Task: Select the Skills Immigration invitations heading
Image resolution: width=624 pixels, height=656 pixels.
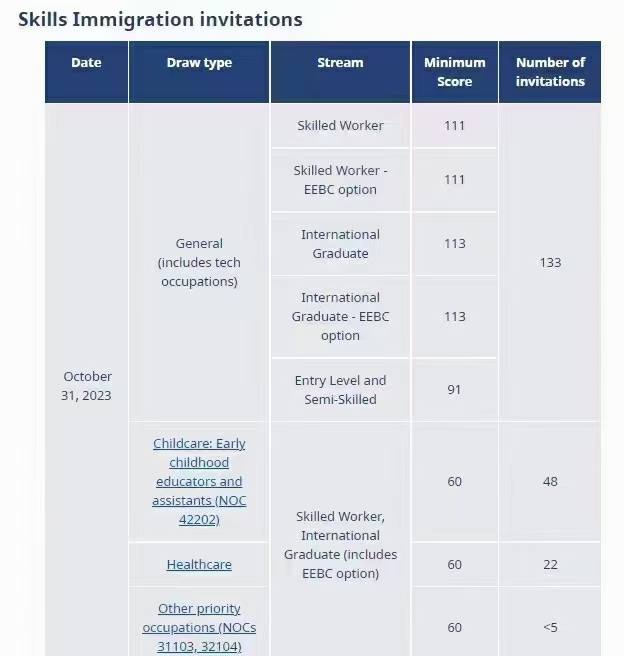Action: pos(160,20)
